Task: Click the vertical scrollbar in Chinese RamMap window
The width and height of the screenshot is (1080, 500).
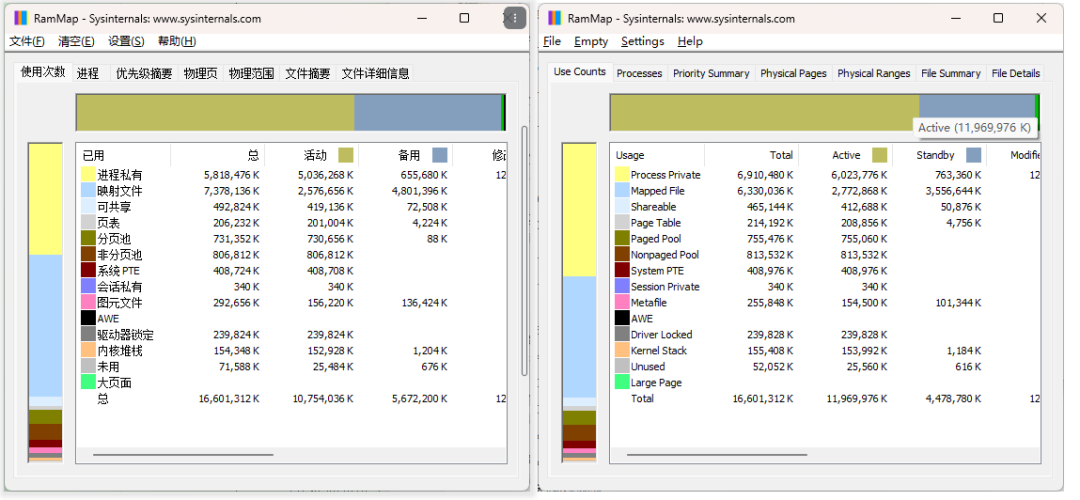Action: [524, 250]
